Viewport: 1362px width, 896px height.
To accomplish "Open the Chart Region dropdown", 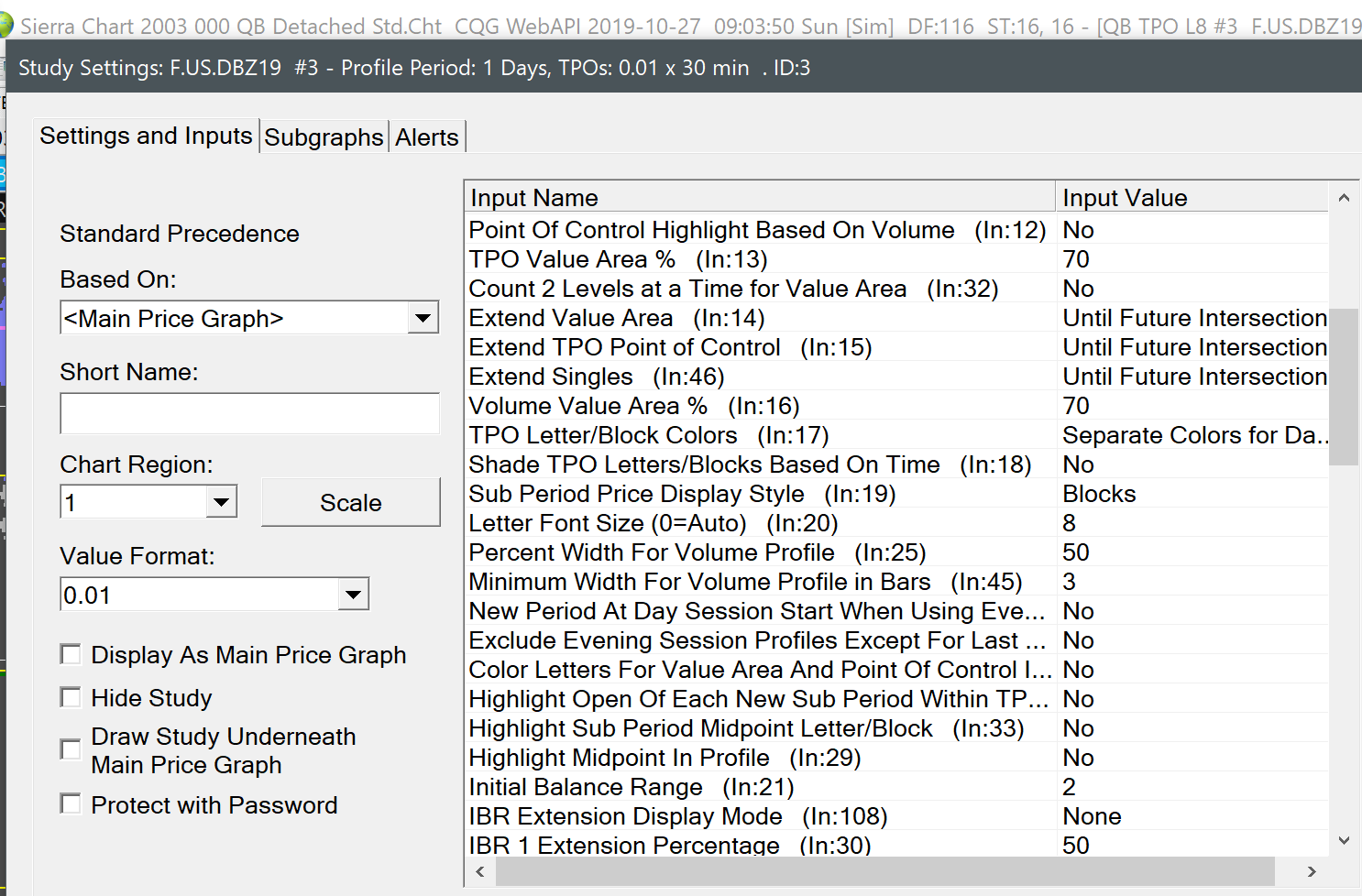I will pos(221,502).
